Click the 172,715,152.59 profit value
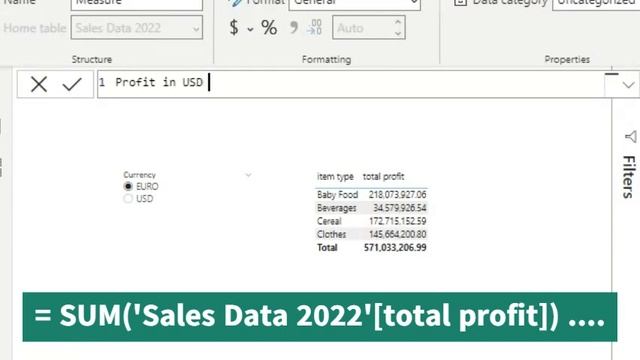640x360 pixels. tap(398, 221)
